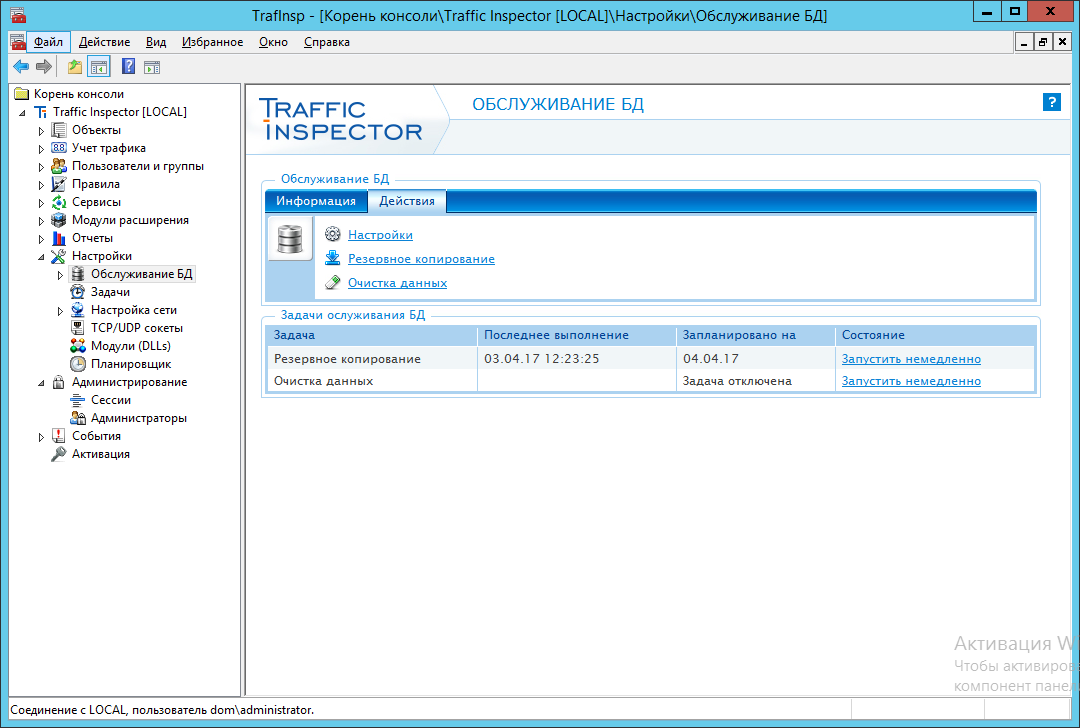Toggle the action pane toolbar icon
The image size is (1080, 728).
152,67
